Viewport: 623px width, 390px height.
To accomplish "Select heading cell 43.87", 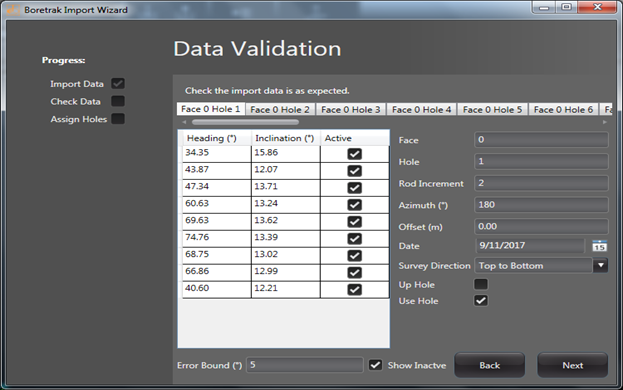I will (217, 171).
